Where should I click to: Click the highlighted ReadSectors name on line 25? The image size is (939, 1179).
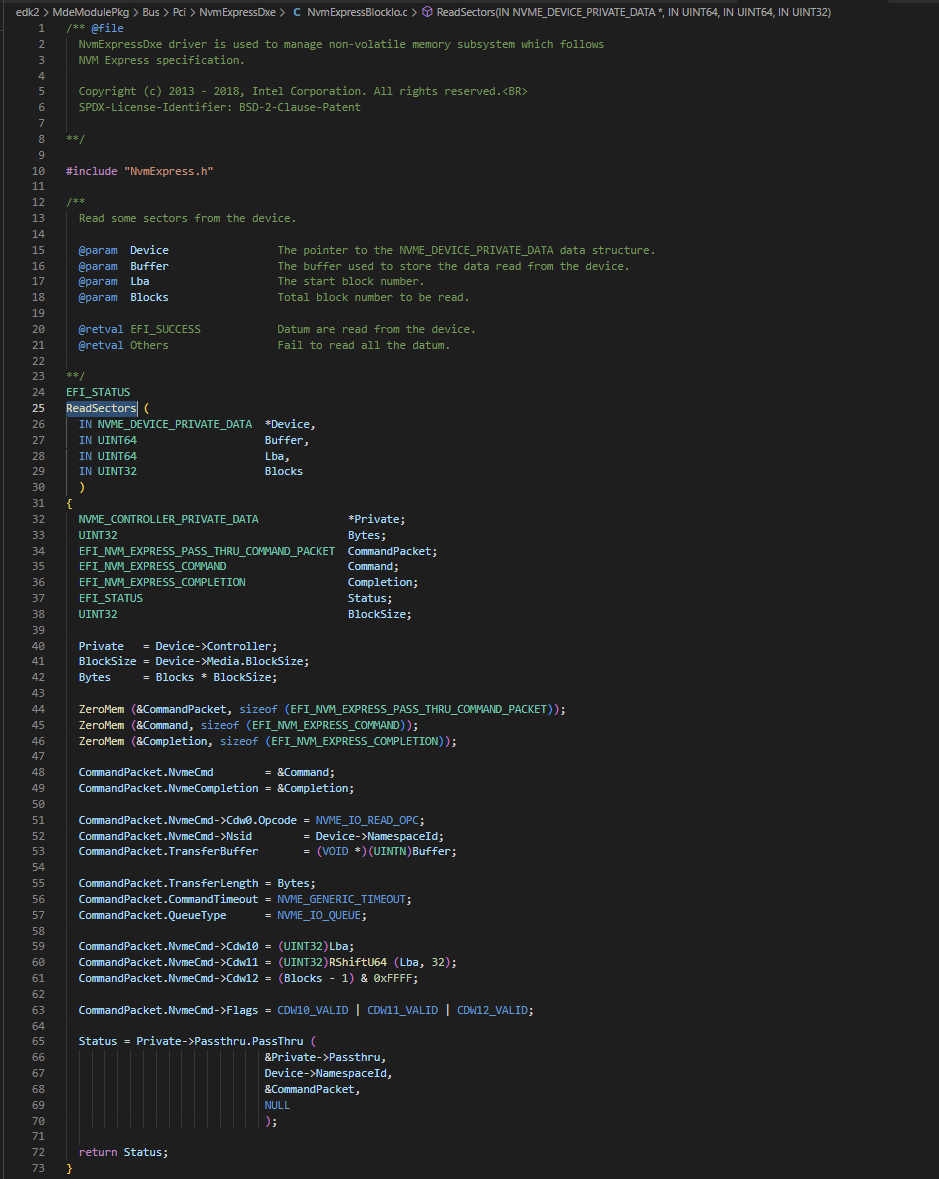(x=101, y=408)
